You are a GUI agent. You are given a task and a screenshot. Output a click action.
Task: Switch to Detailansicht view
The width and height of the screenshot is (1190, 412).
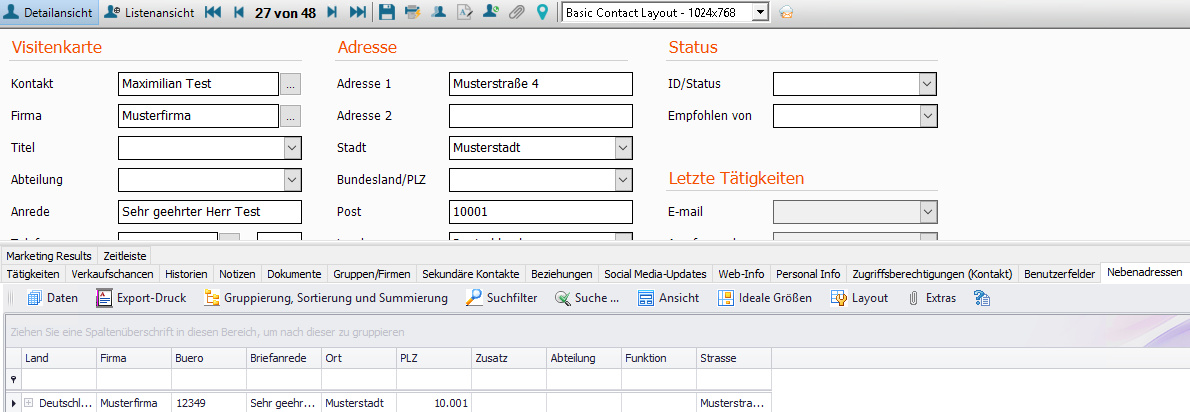[x=49, y=12]
